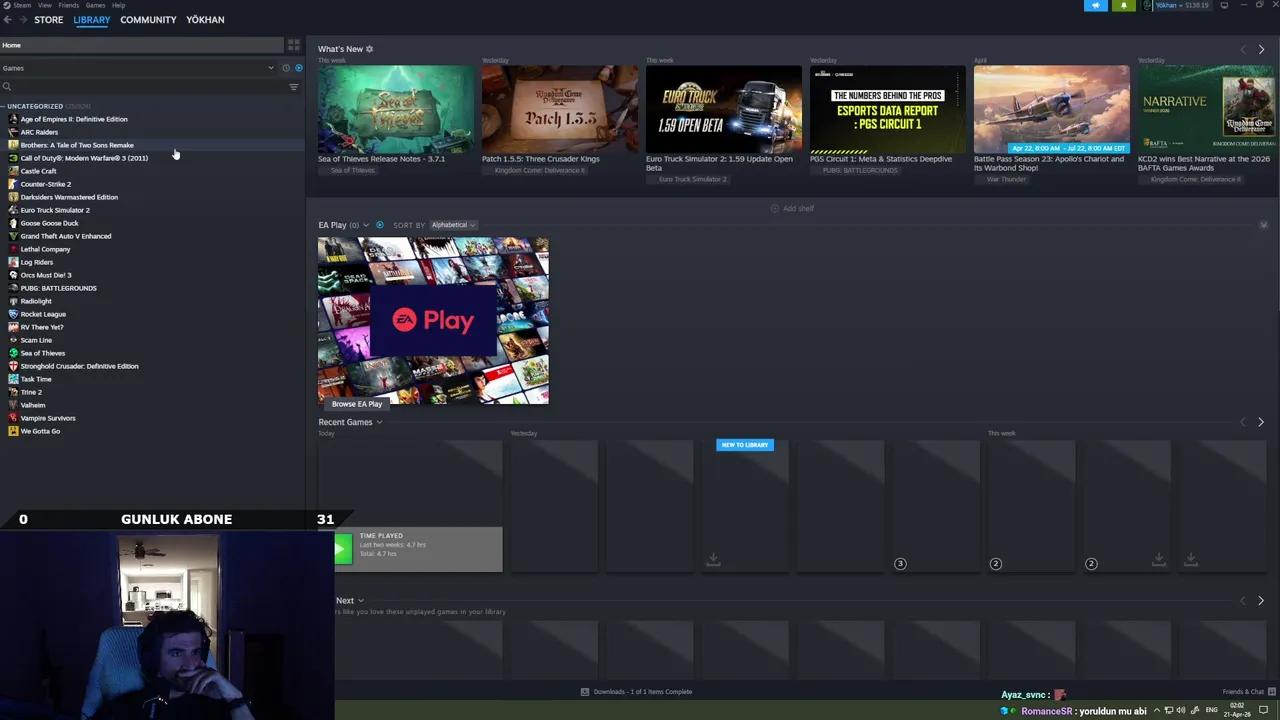Open the Help menu
This screenshot has width=1280, height=720.
(x=118, y=5)
